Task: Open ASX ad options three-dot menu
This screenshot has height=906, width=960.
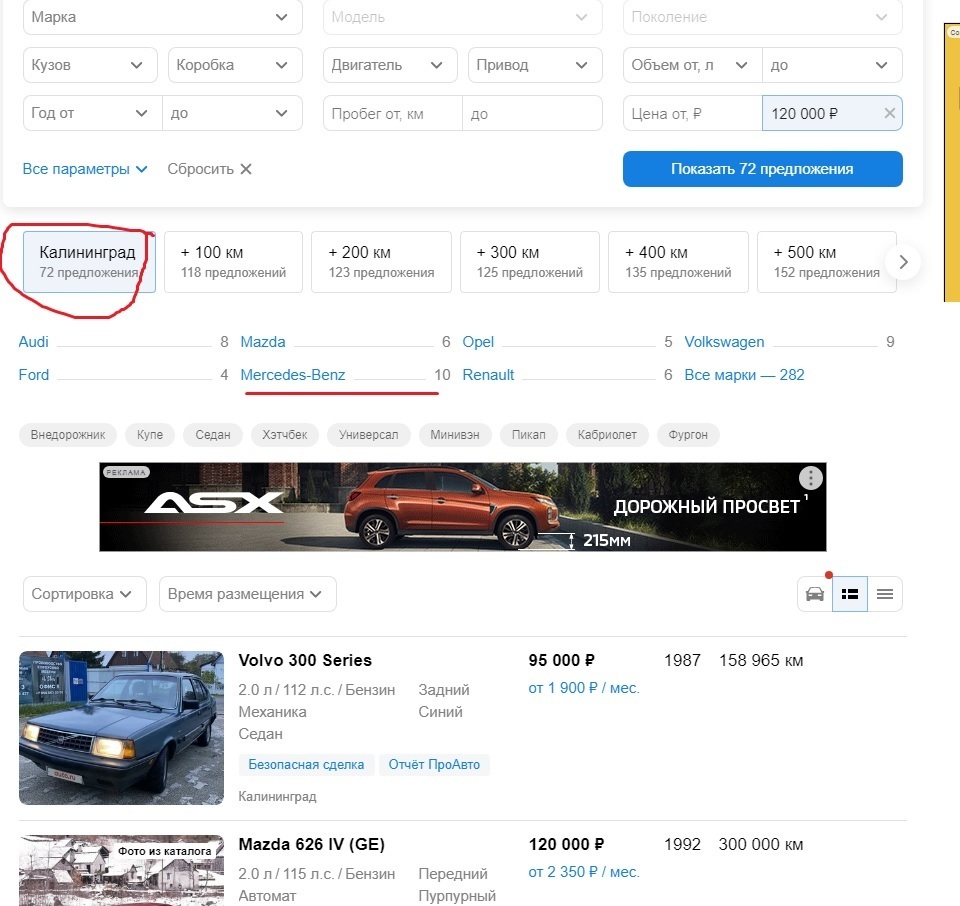Action: [811, 478]
